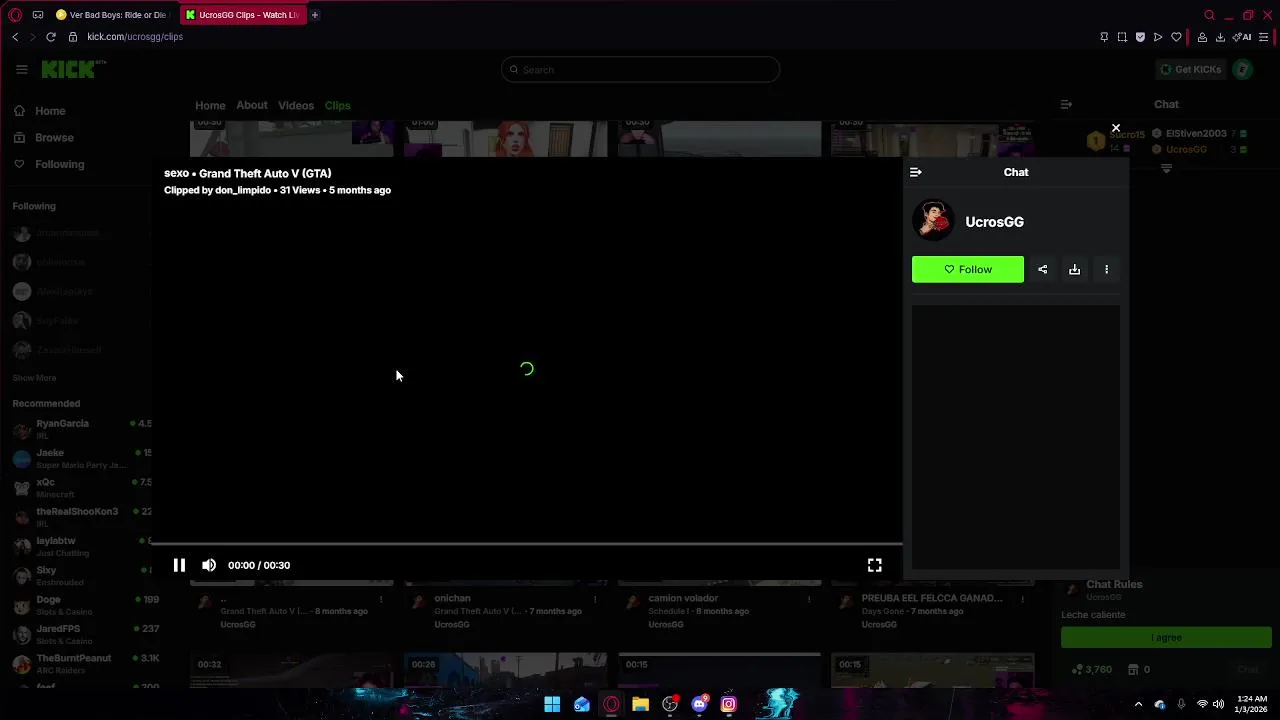Reload the page in the browser
This screenshot has height=720, width=1280.
coord(50,37)
